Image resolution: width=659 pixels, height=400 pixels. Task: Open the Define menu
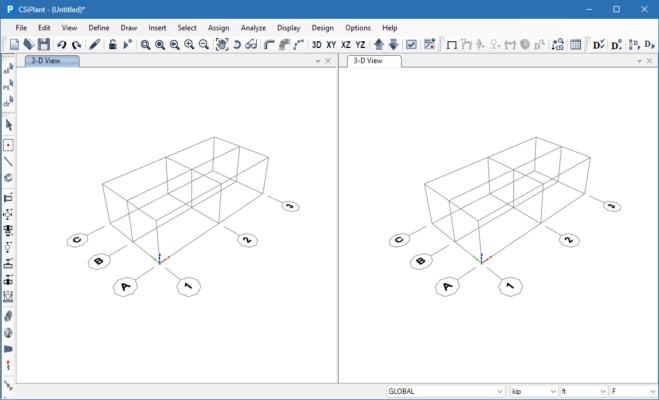(x=99, y=28)
